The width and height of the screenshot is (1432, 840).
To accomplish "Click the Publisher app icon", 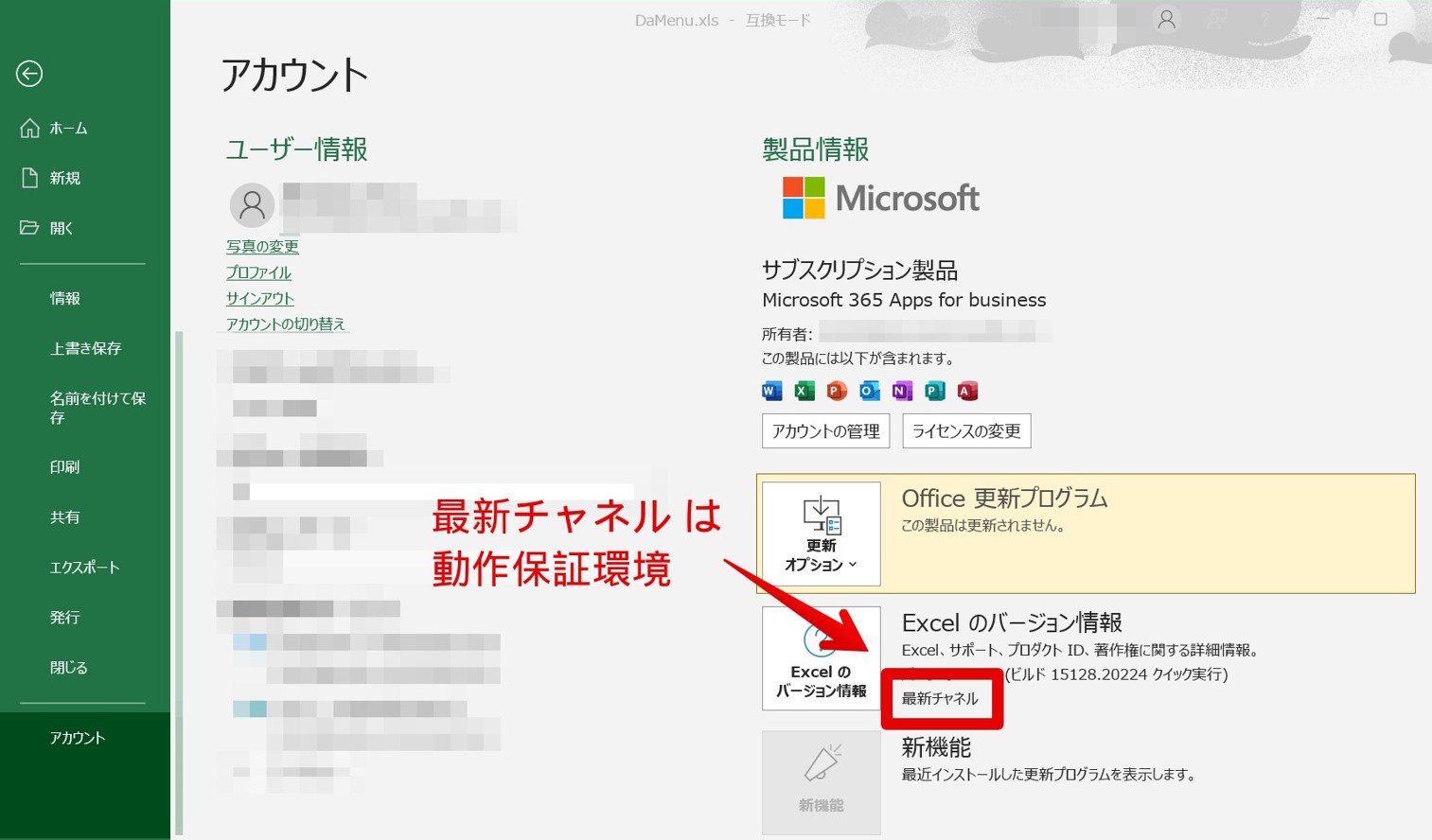I will pyautogui.click(x=935, y=391).
